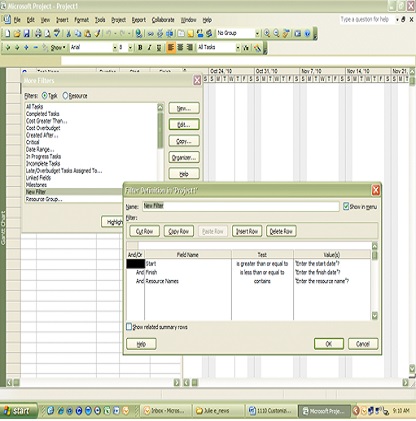Click the Edit... button in More Filters
Viewport: 416px width, 421px height.
click(x=184, y=125)
